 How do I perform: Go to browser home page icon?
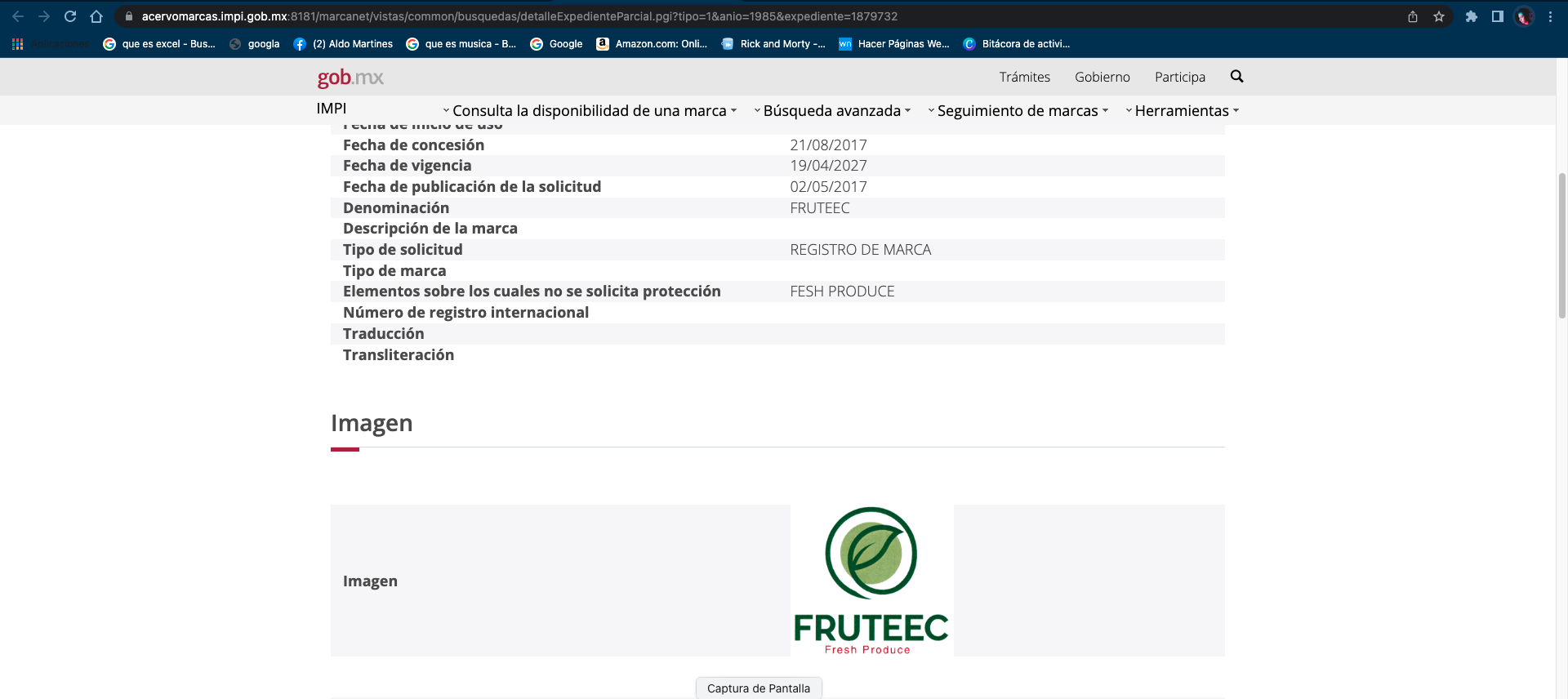pos(96,16)
